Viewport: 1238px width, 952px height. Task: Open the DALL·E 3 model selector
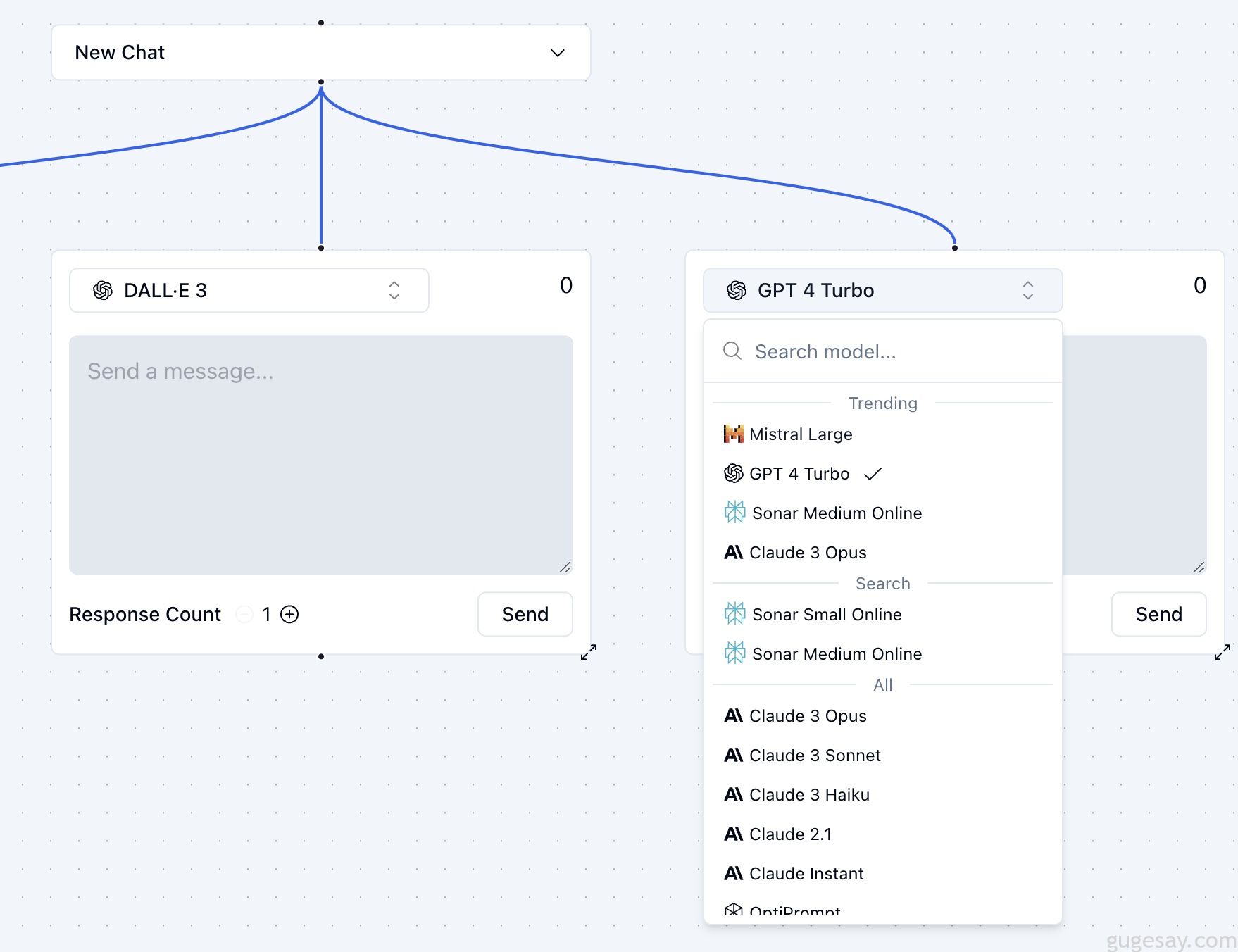point(249,290)
